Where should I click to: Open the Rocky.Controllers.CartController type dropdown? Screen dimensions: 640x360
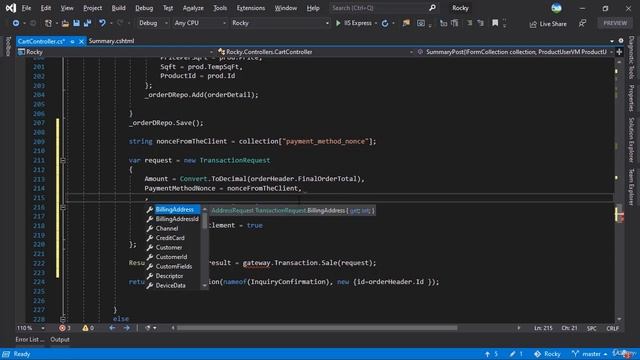tap(315, 52)
